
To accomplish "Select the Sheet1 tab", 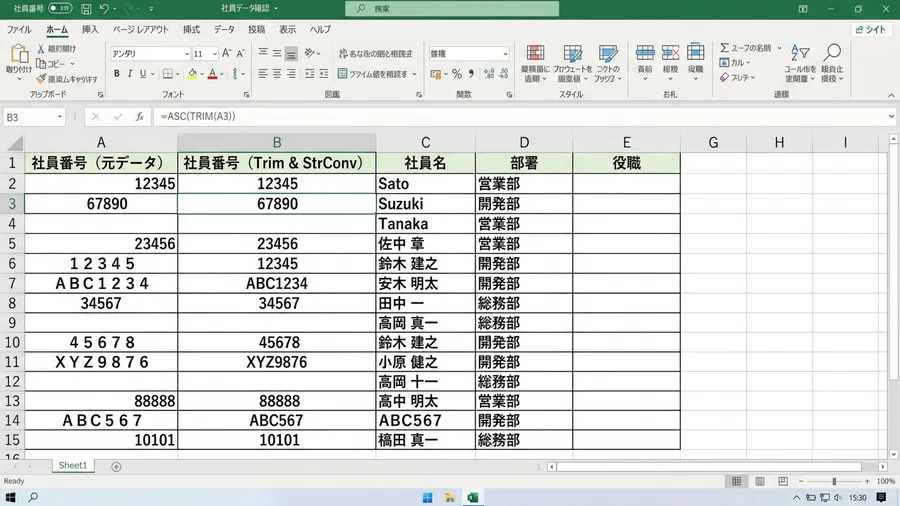I will 73,465.
